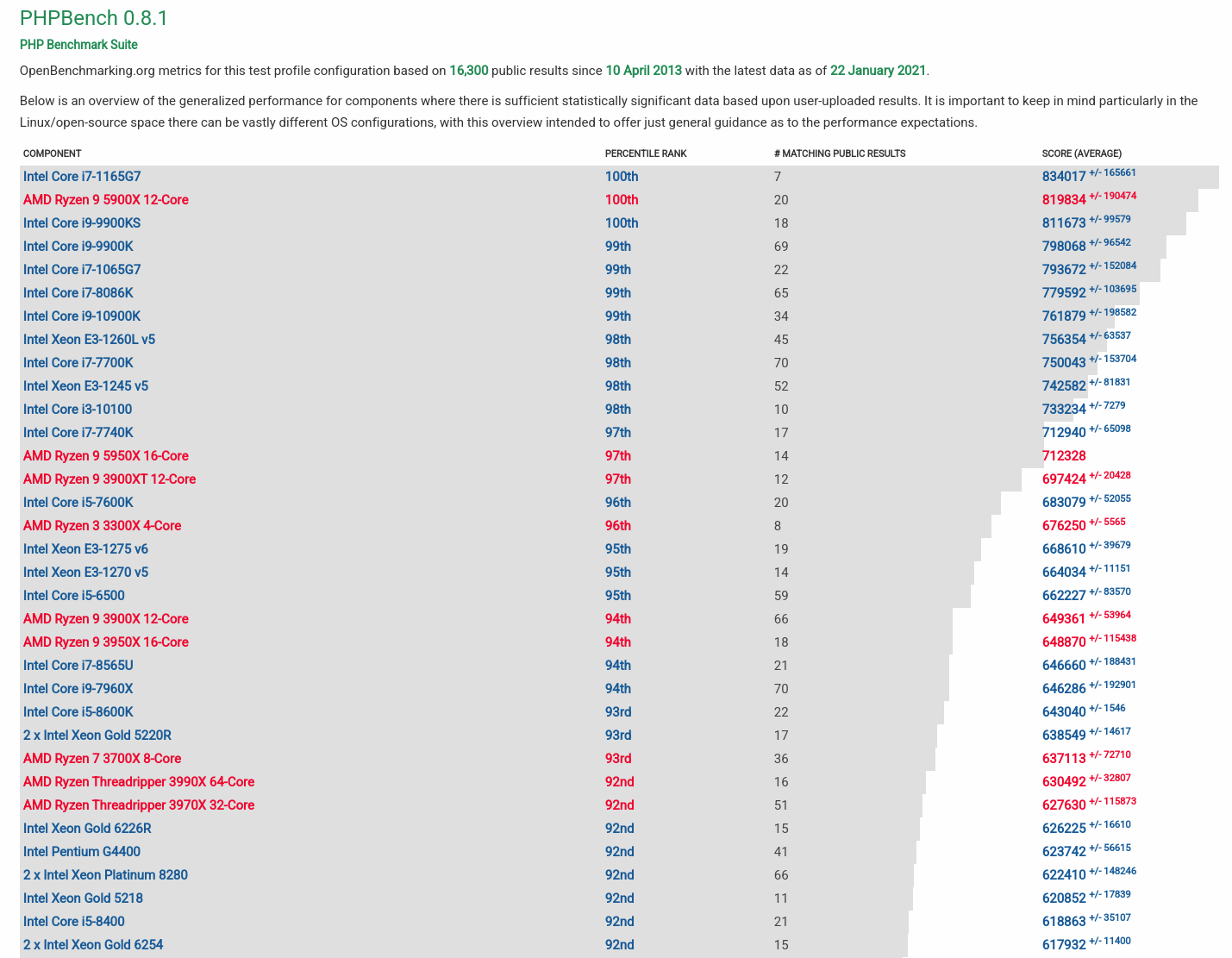Click the score value 819834
Screen dimensions: 1232x958
1064,200
